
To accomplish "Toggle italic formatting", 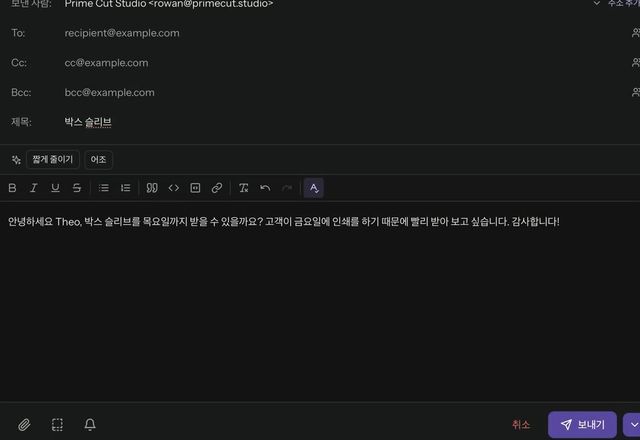I will coord(33,188).
